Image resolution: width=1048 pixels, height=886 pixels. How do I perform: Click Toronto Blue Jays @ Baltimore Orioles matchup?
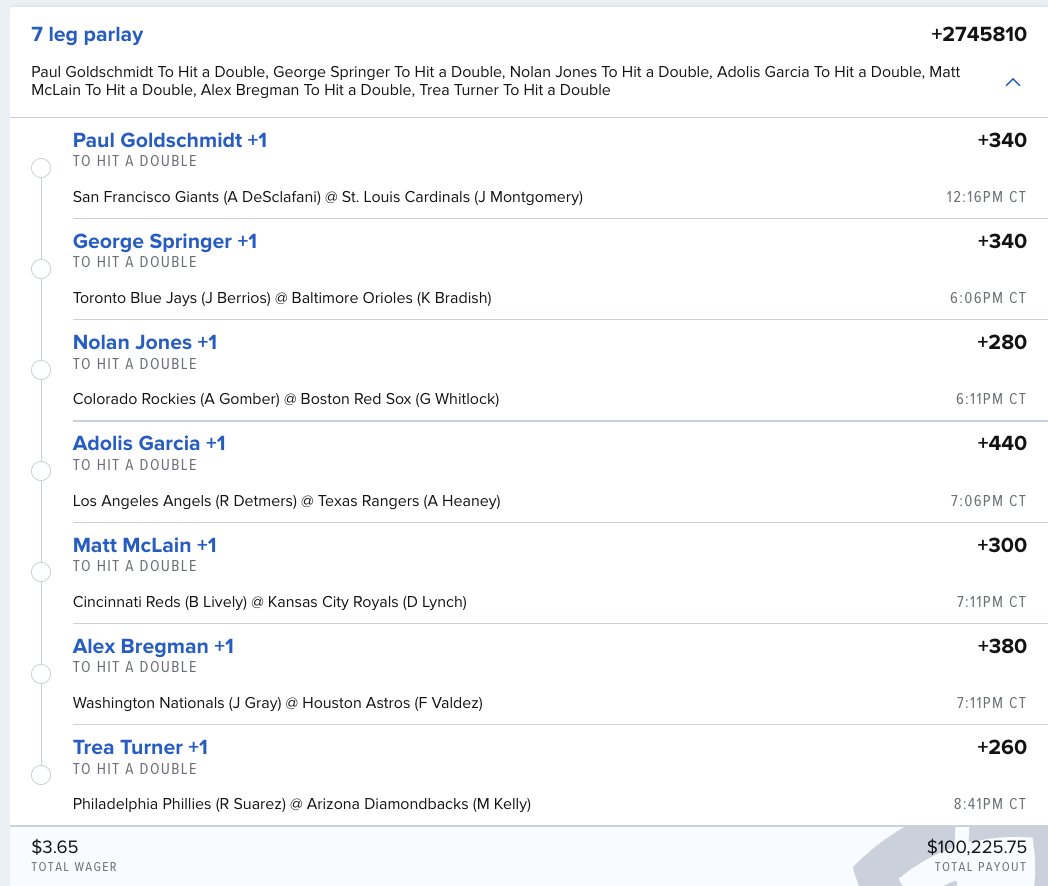(x=282, y=298)
